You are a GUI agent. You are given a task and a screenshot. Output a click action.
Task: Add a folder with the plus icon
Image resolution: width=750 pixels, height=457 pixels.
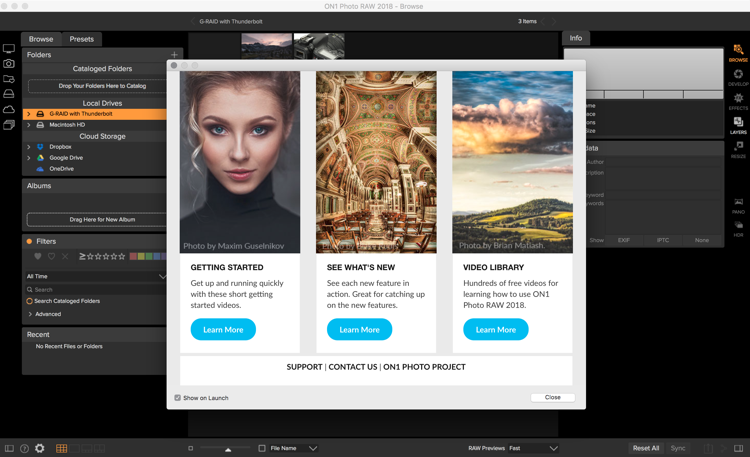click(174, 55)
